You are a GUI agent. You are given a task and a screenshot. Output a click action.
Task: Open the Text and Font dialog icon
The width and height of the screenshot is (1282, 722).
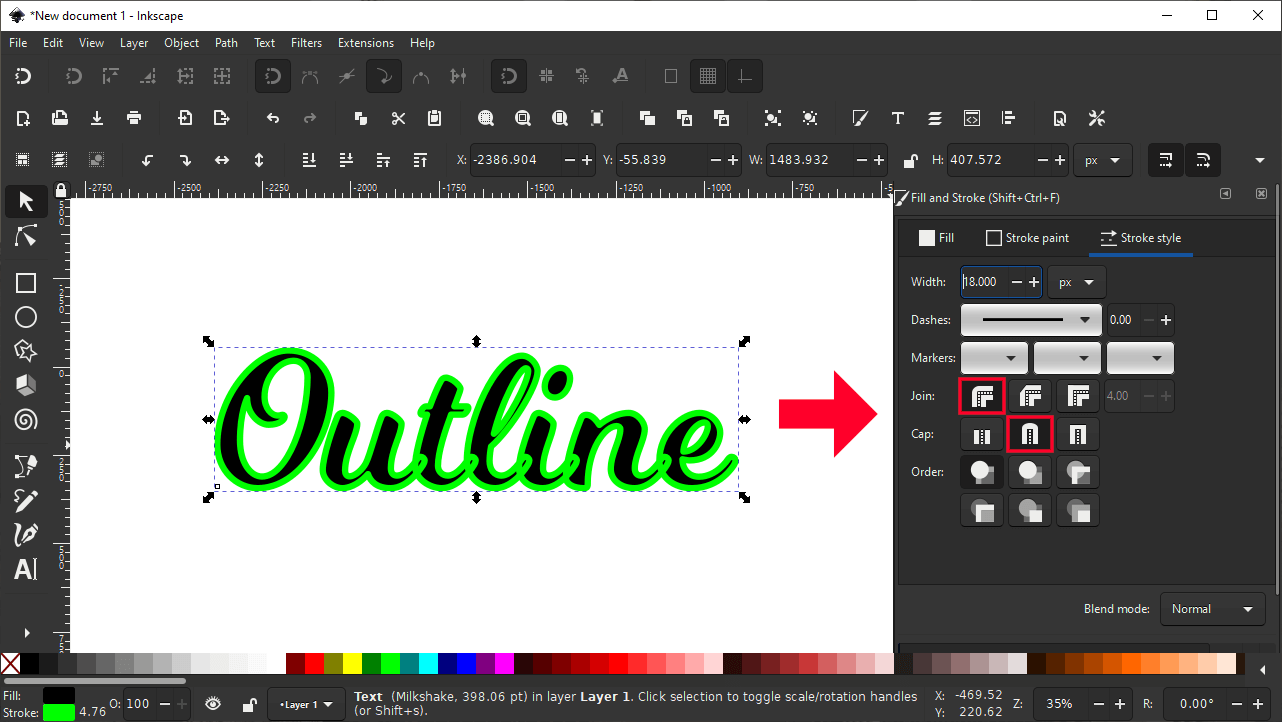pos(897,118)
